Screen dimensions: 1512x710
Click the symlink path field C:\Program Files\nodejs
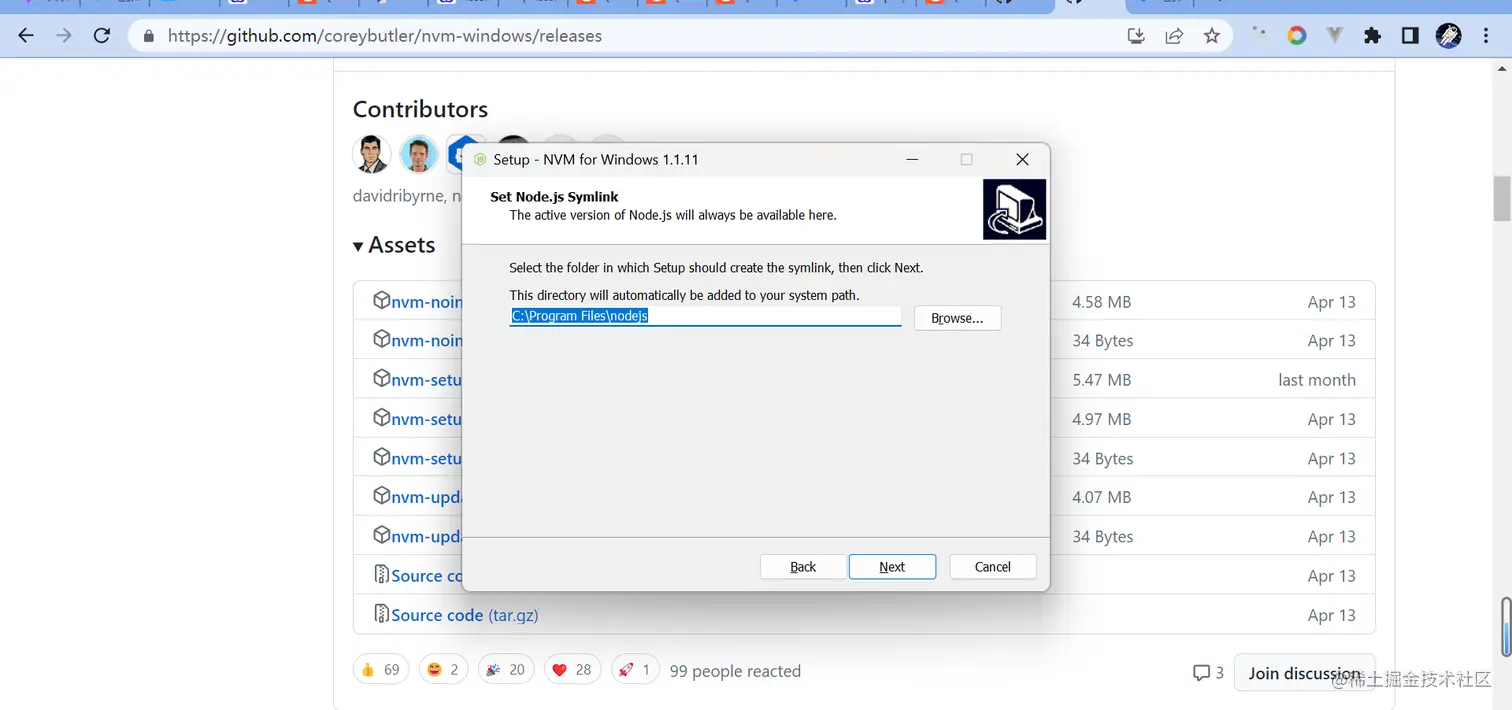(705, 316)
